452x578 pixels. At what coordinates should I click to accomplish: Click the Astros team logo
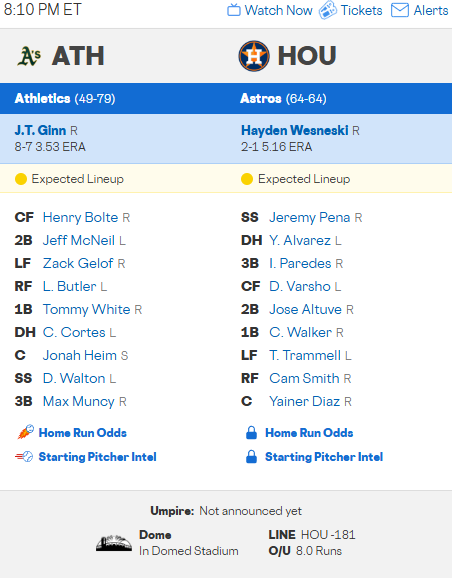click(x=254, y=56)
